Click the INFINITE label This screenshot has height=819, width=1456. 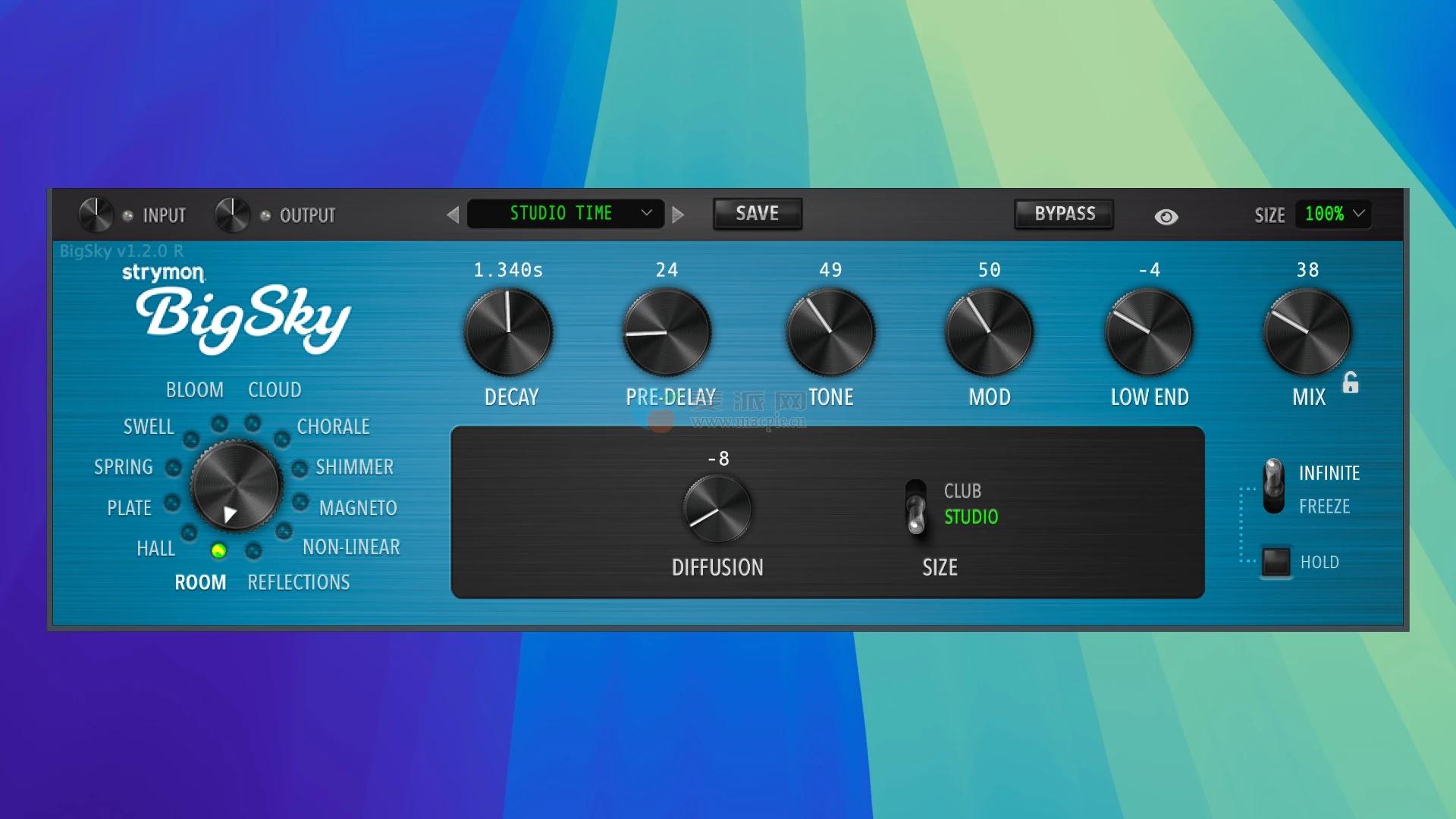(1329, 473)
